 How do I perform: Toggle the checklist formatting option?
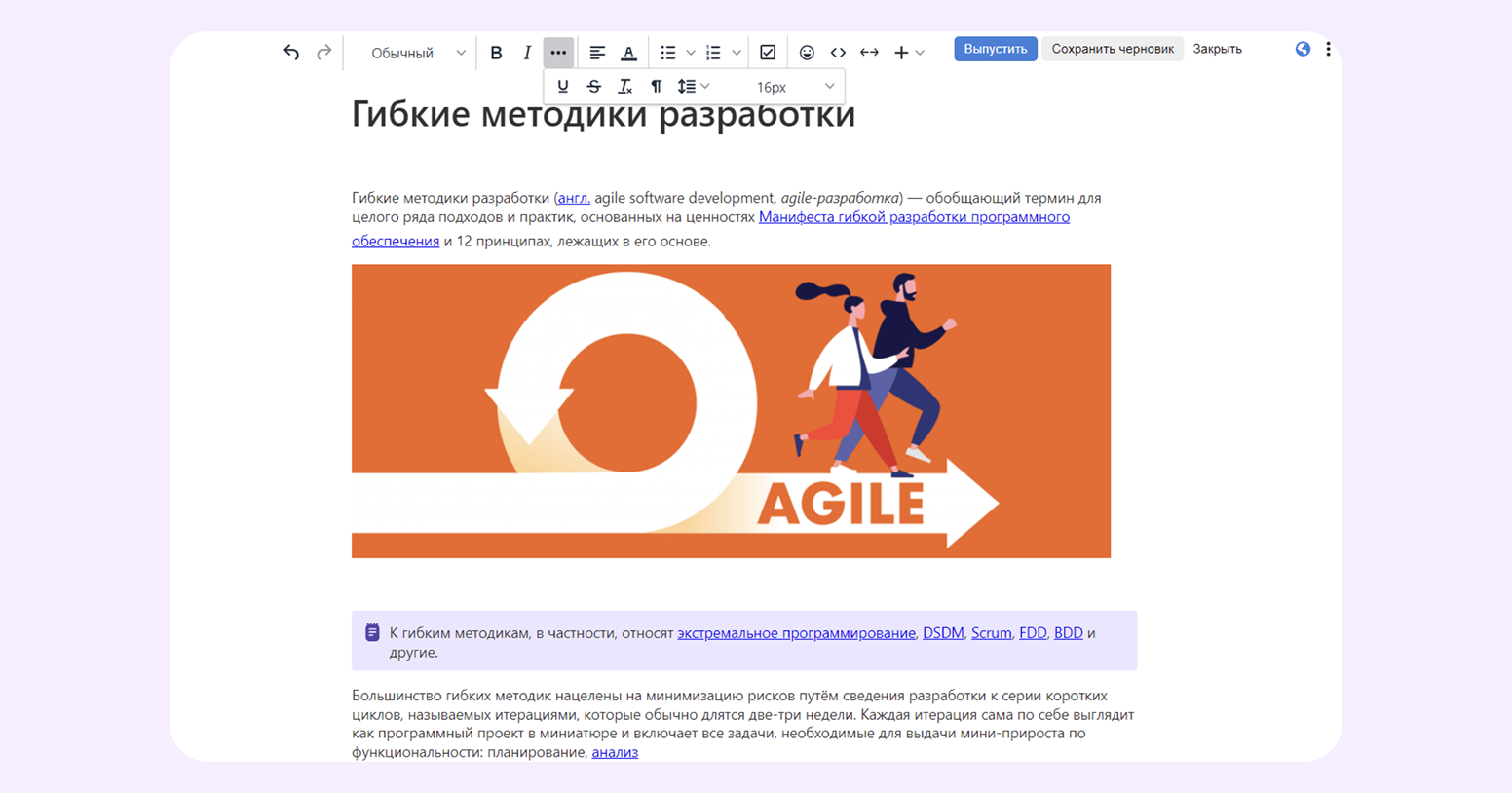(768, 52)
